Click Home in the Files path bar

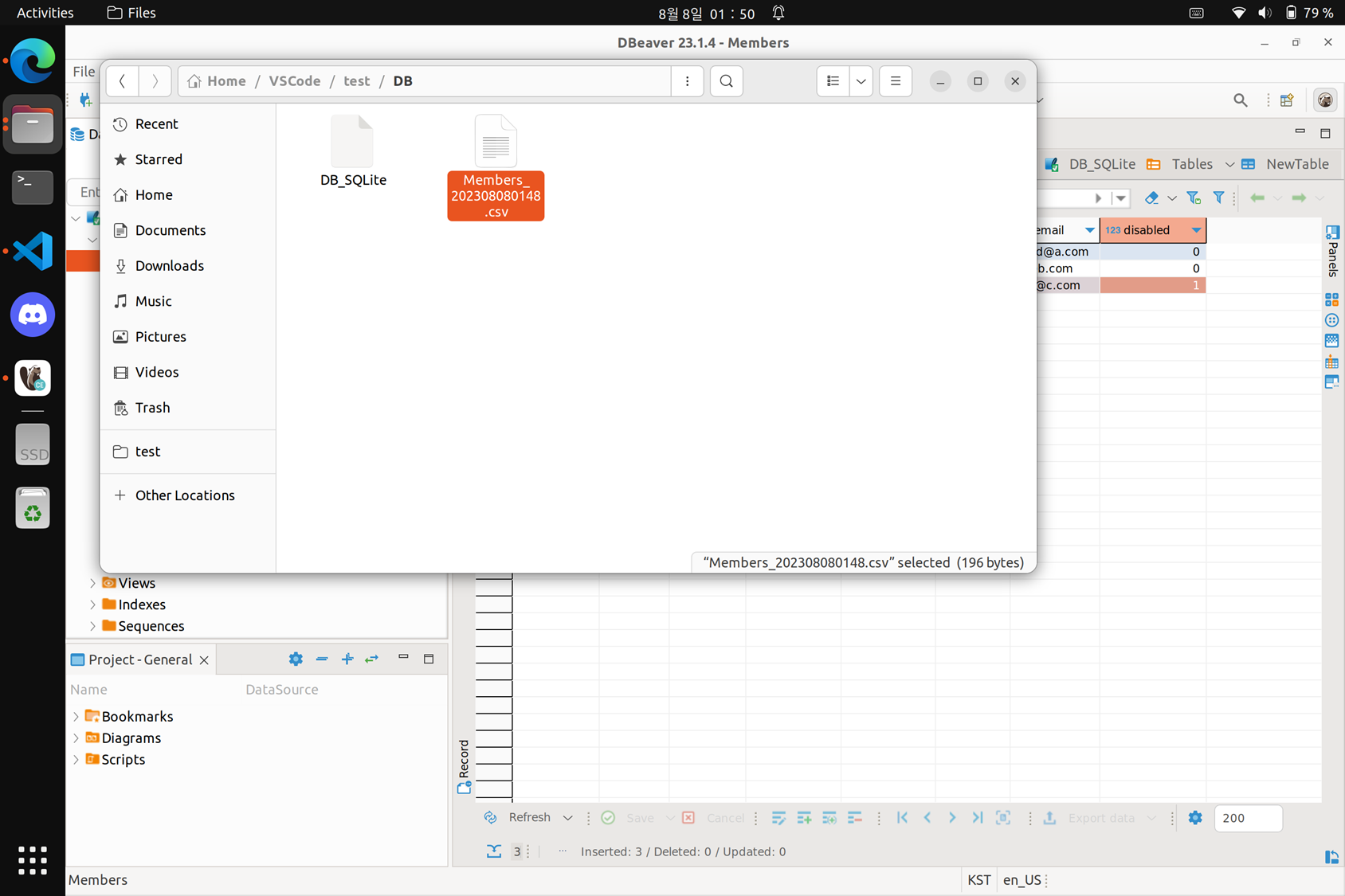[x=217, y=81]
